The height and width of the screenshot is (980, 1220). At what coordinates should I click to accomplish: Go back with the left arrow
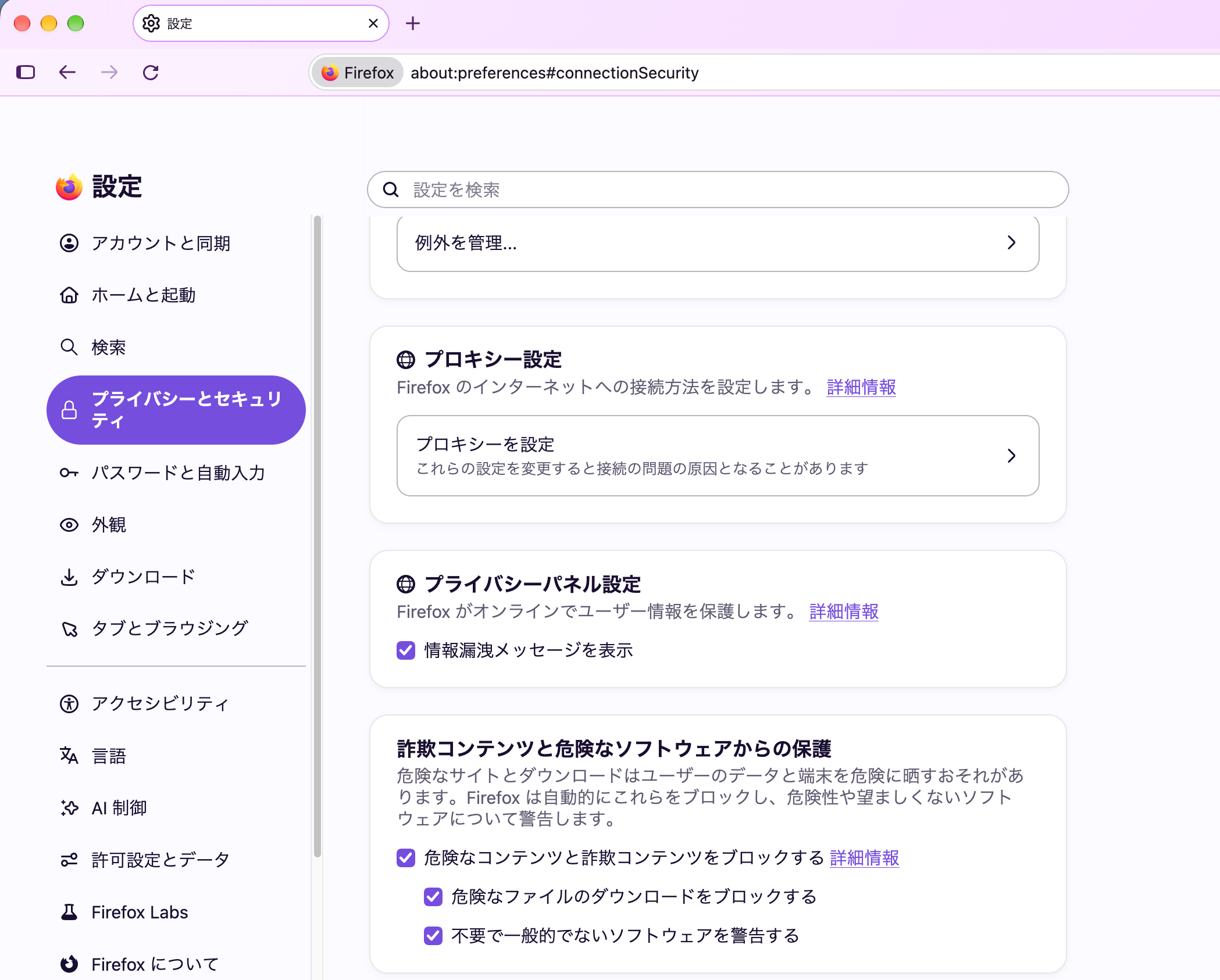coord(67,72)
